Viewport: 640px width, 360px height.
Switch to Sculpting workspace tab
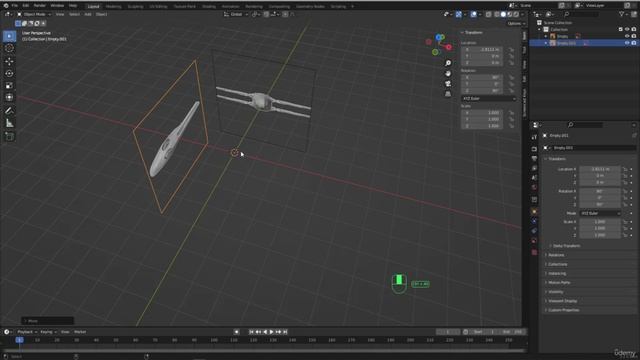click(x=135, y=7)
